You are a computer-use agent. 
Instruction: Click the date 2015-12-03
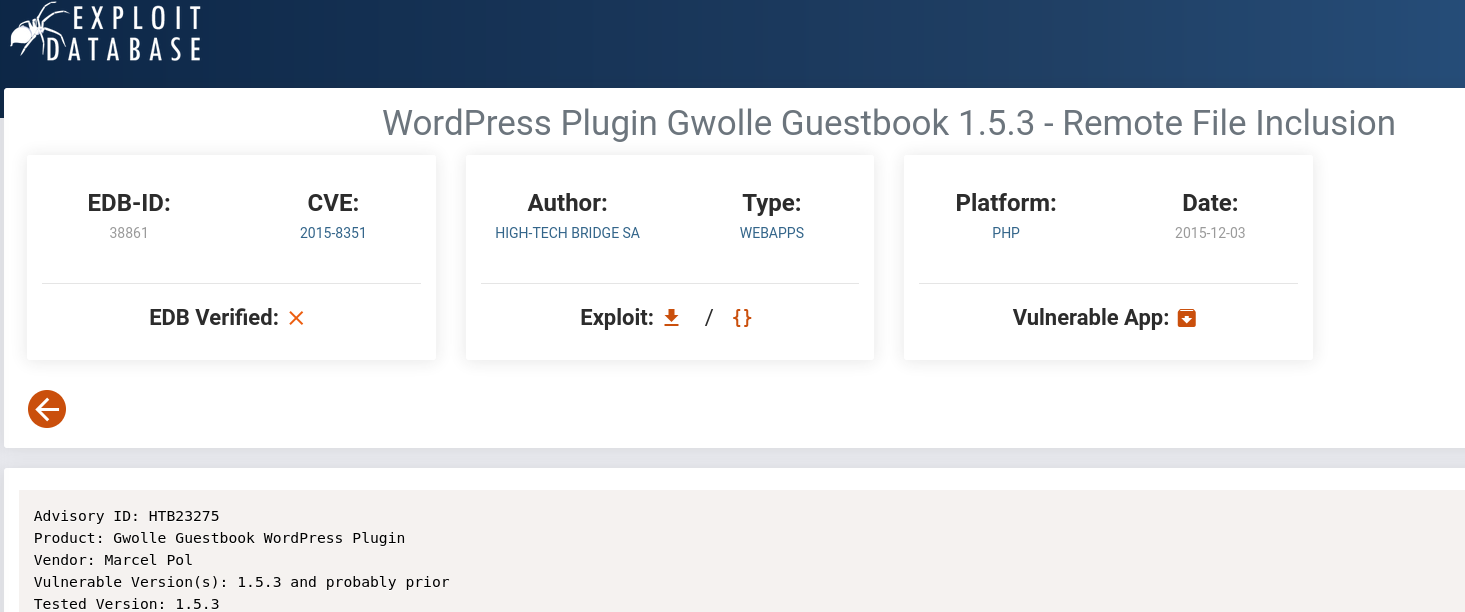click(1210, 233)
